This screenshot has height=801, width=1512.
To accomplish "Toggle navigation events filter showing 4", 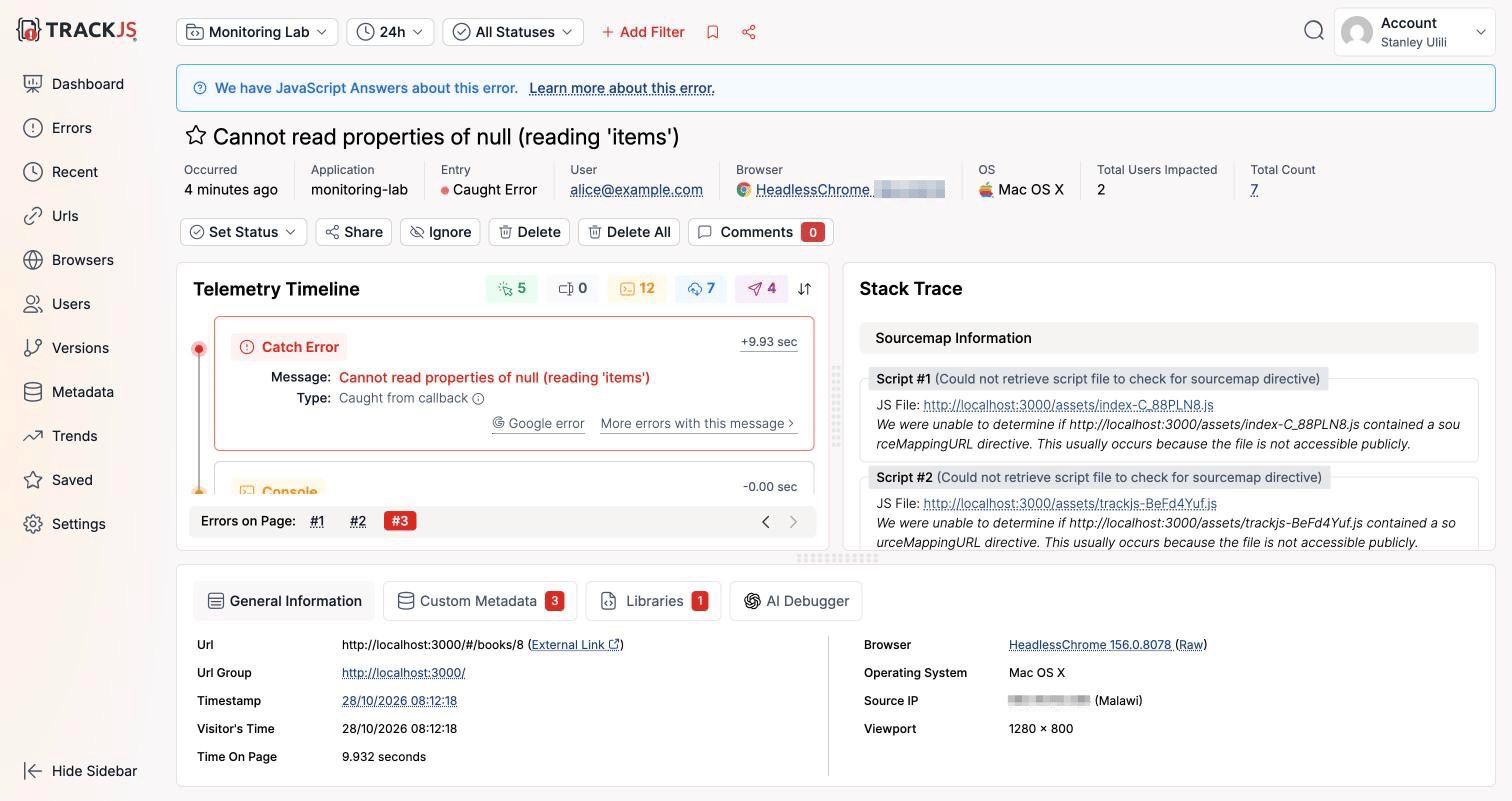I will [762, 289].
